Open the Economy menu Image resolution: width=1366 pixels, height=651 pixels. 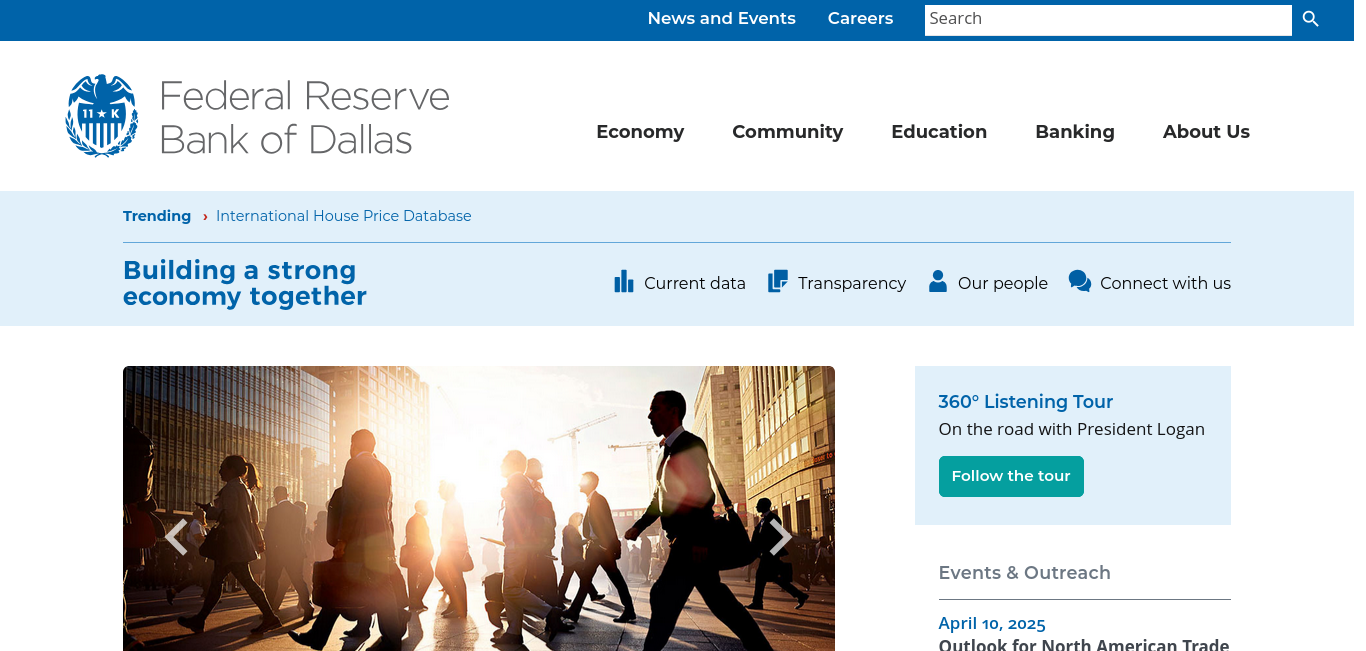click(x=640, y=132)
